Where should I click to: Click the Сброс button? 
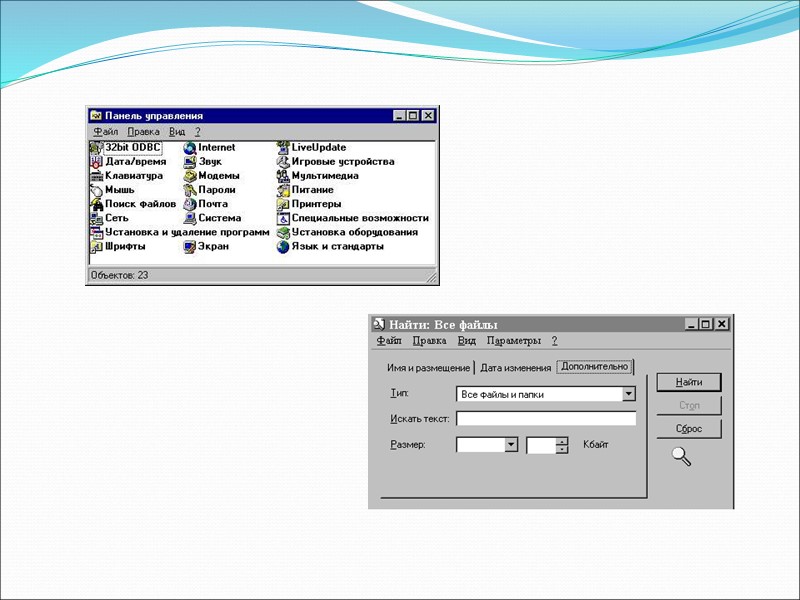[689, 429]
